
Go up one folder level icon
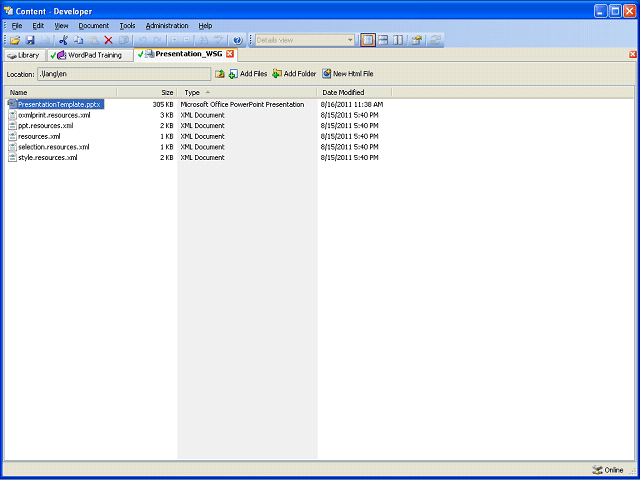tap(220, 74)
